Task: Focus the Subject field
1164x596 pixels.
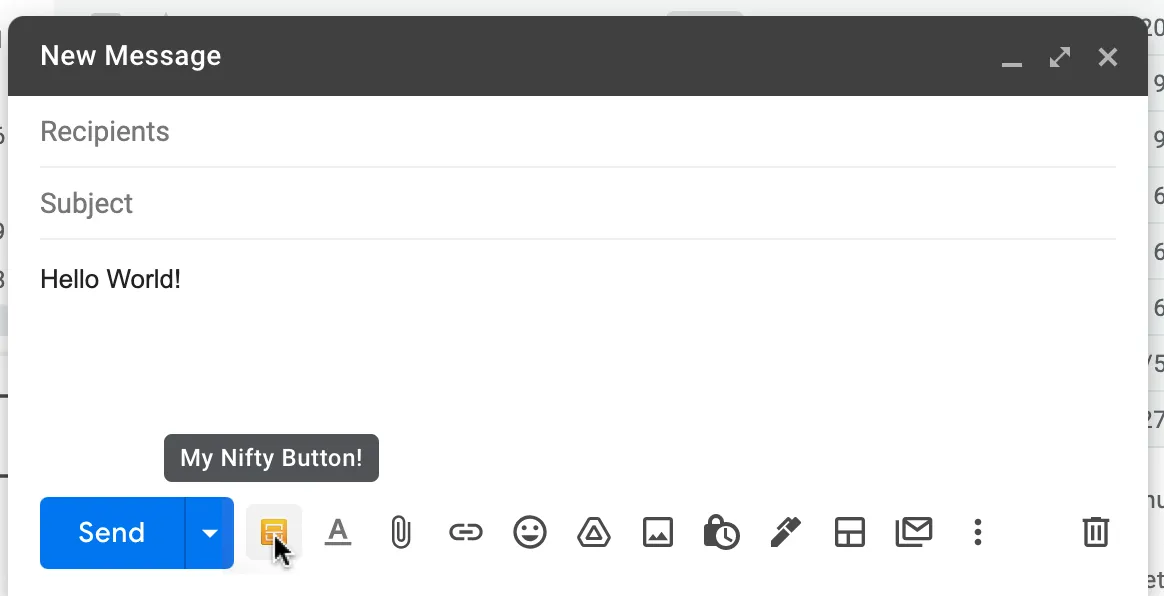Action: (578, 203)
